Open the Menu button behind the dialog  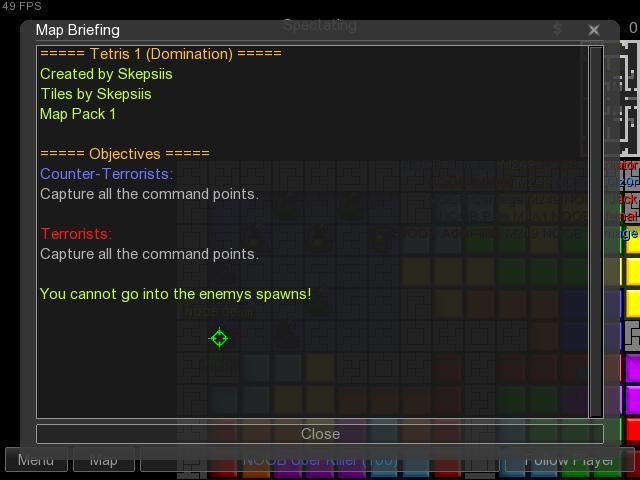click(x=36, y=460)
